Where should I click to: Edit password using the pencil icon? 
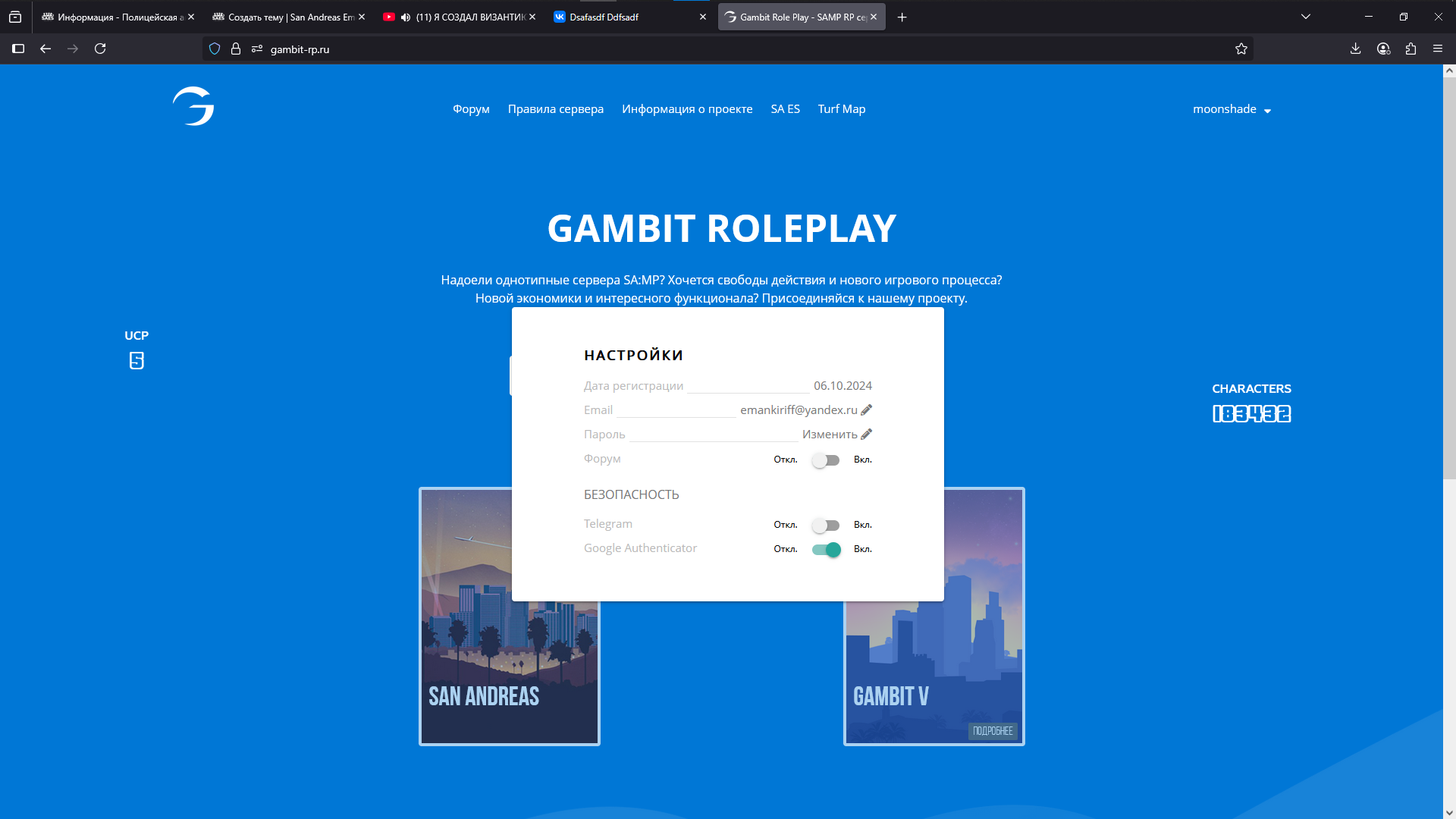click(x=867, y=434)
